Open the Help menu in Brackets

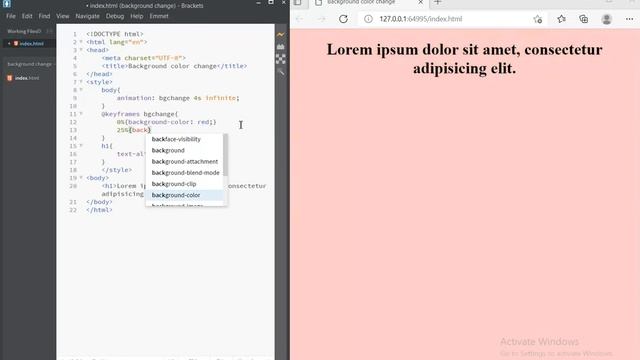137,16
